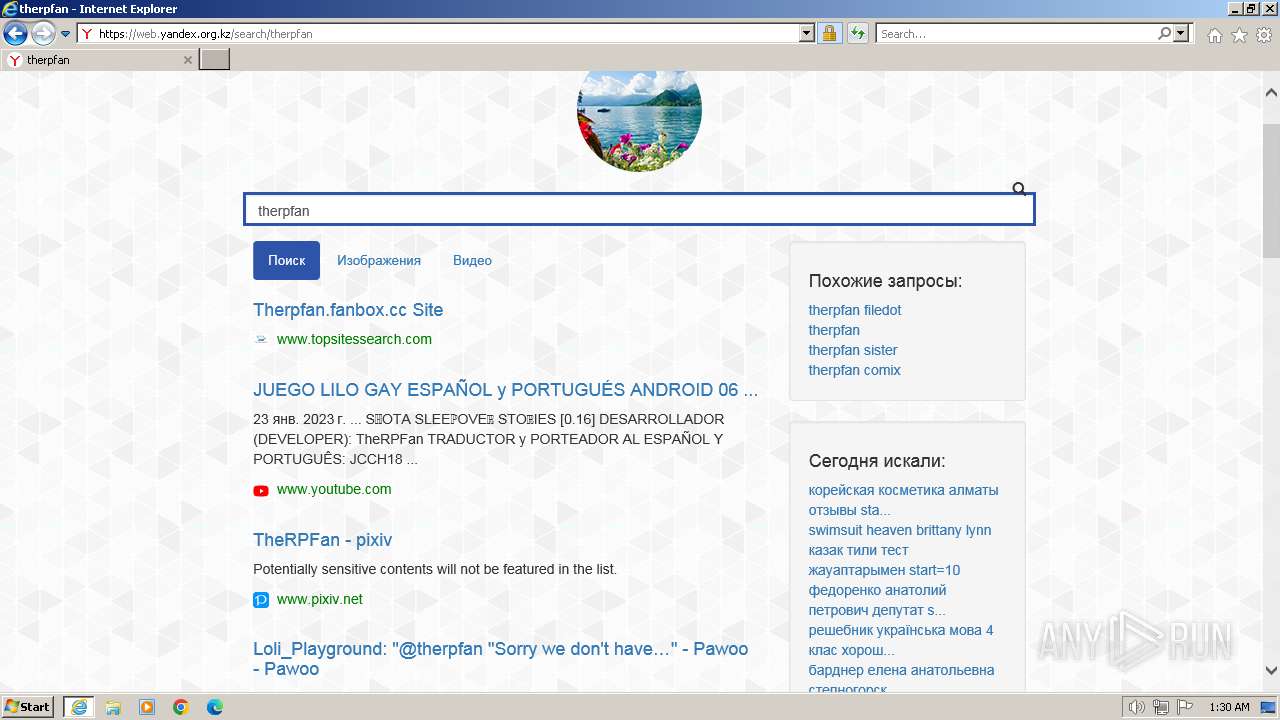Select related query therpfan comix
The width and height of the screenshot is (1280, 720).
(x=855, y=370)
